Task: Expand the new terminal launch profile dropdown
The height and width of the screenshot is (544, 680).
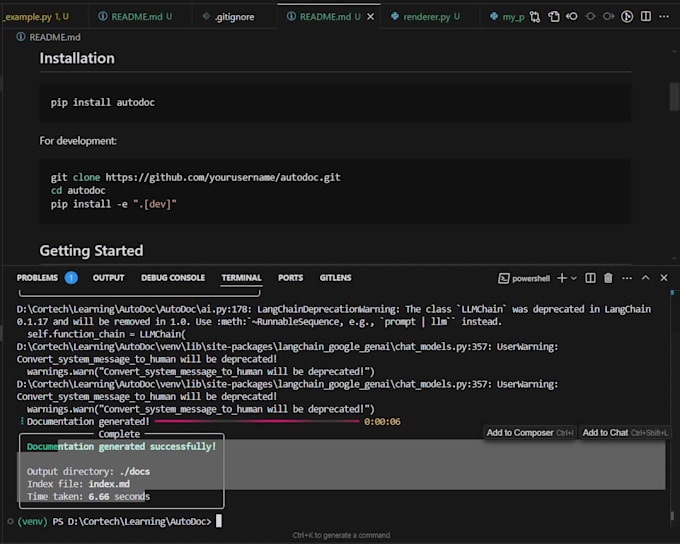Action: [574, 278]
